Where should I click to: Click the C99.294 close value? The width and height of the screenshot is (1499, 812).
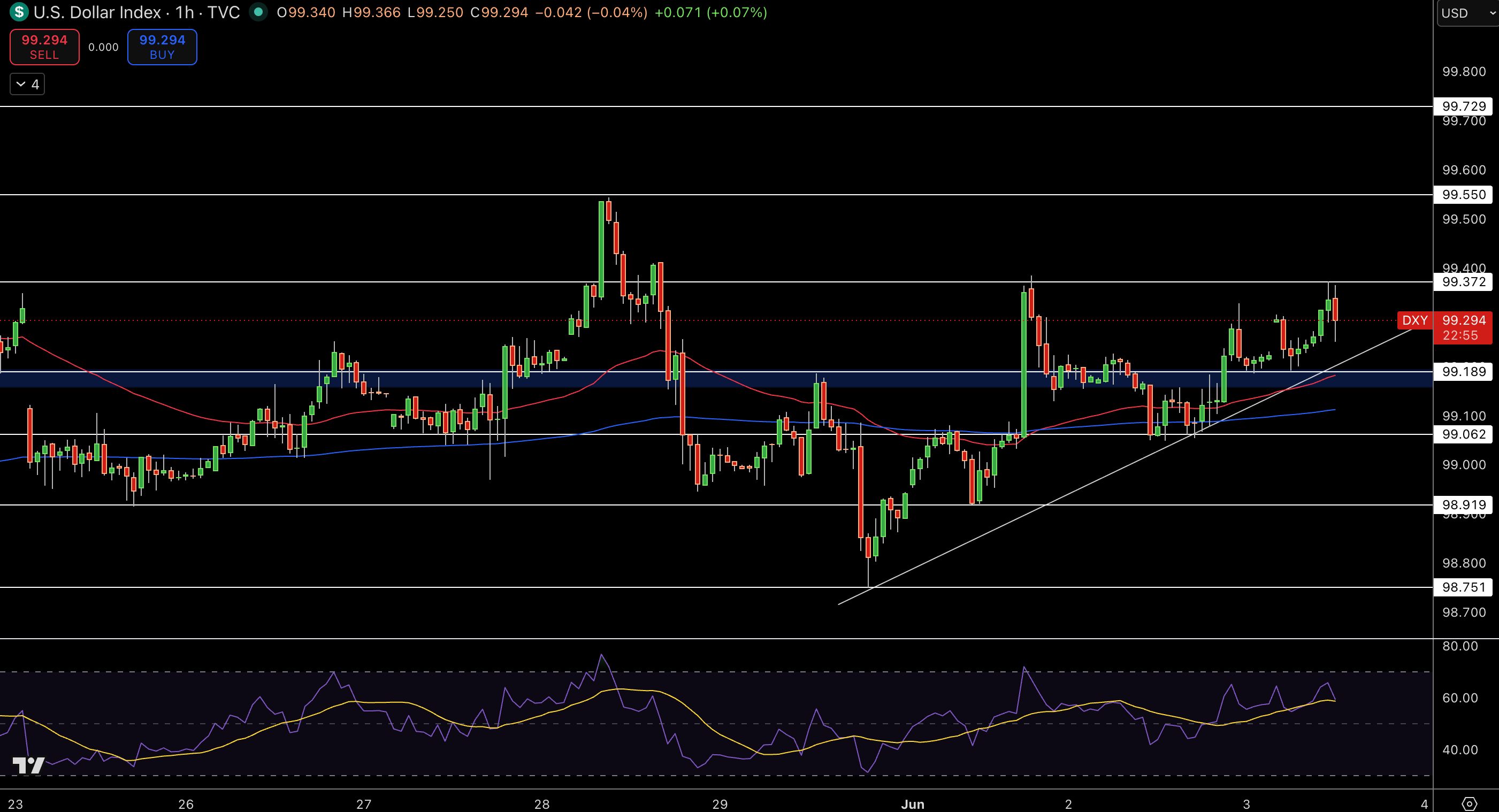point(499,12)
